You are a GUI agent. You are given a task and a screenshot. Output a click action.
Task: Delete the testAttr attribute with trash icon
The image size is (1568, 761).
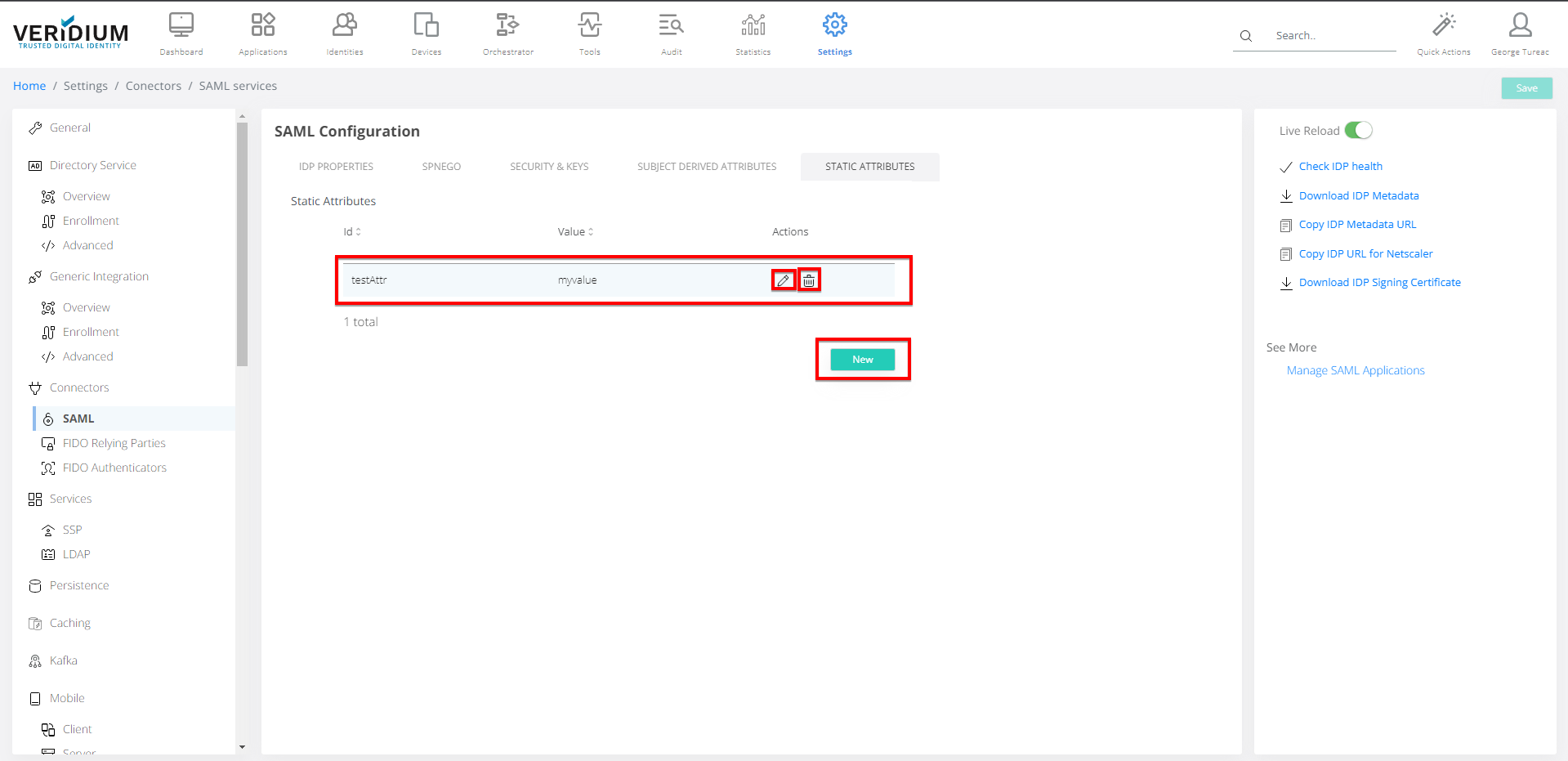(809, 280)
